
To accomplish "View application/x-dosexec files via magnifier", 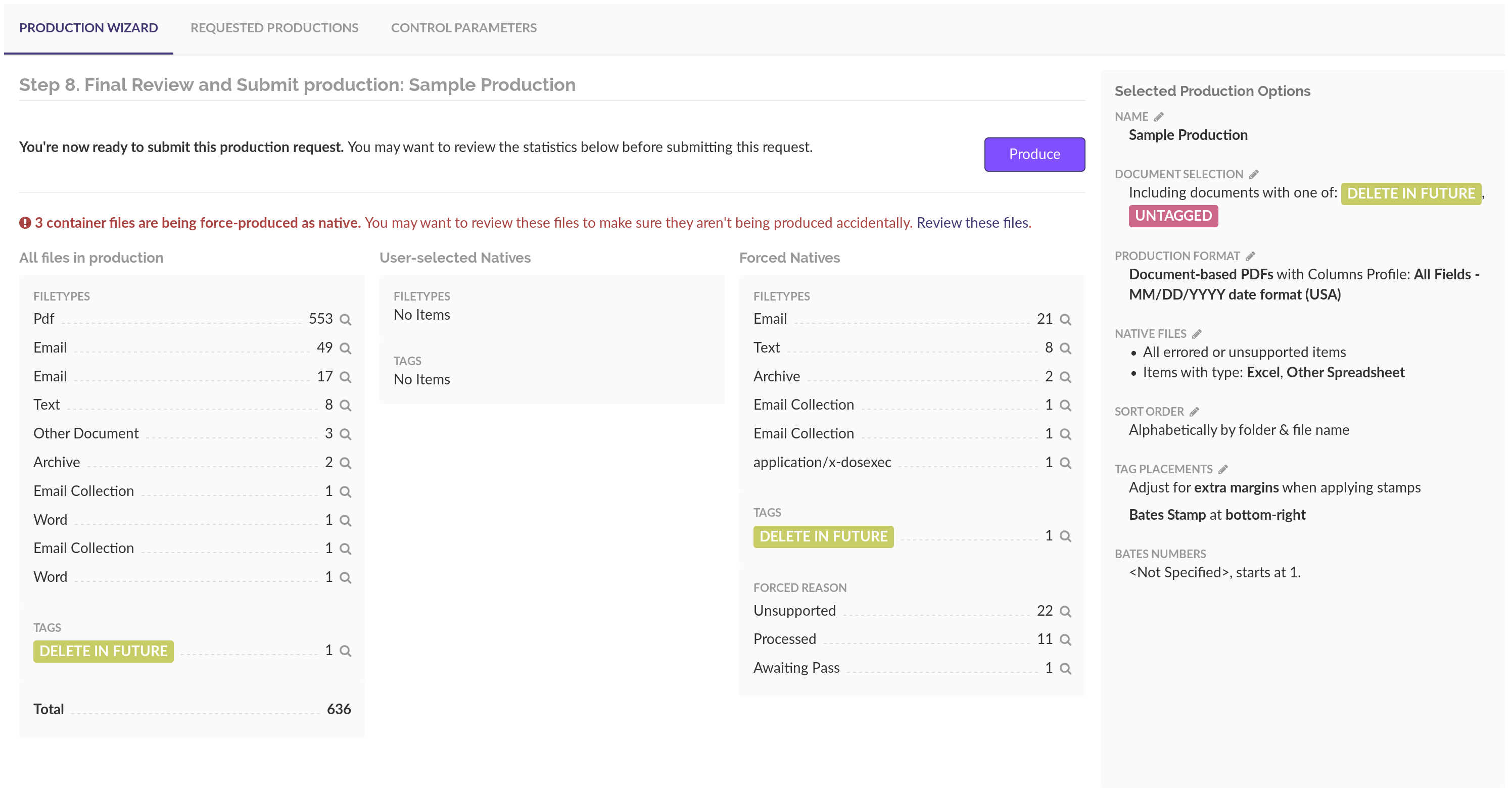I will (x=1065, y=463).
